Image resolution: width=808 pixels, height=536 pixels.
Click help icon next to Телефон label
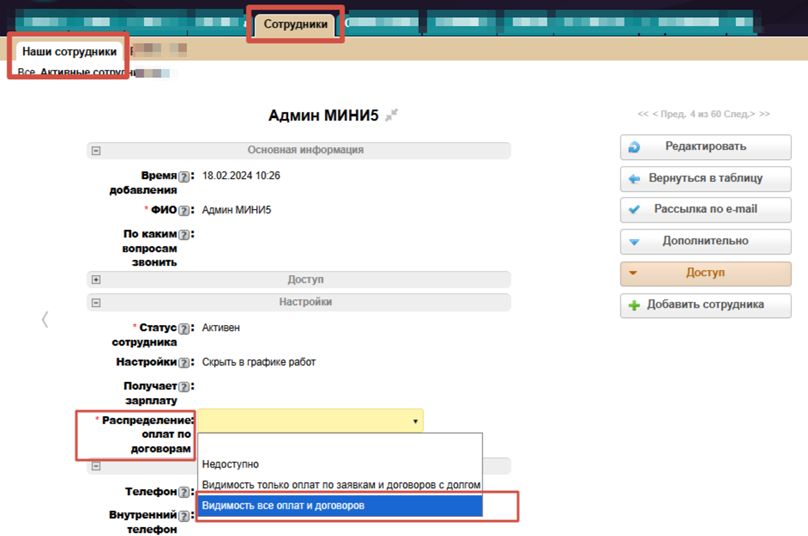184,493
